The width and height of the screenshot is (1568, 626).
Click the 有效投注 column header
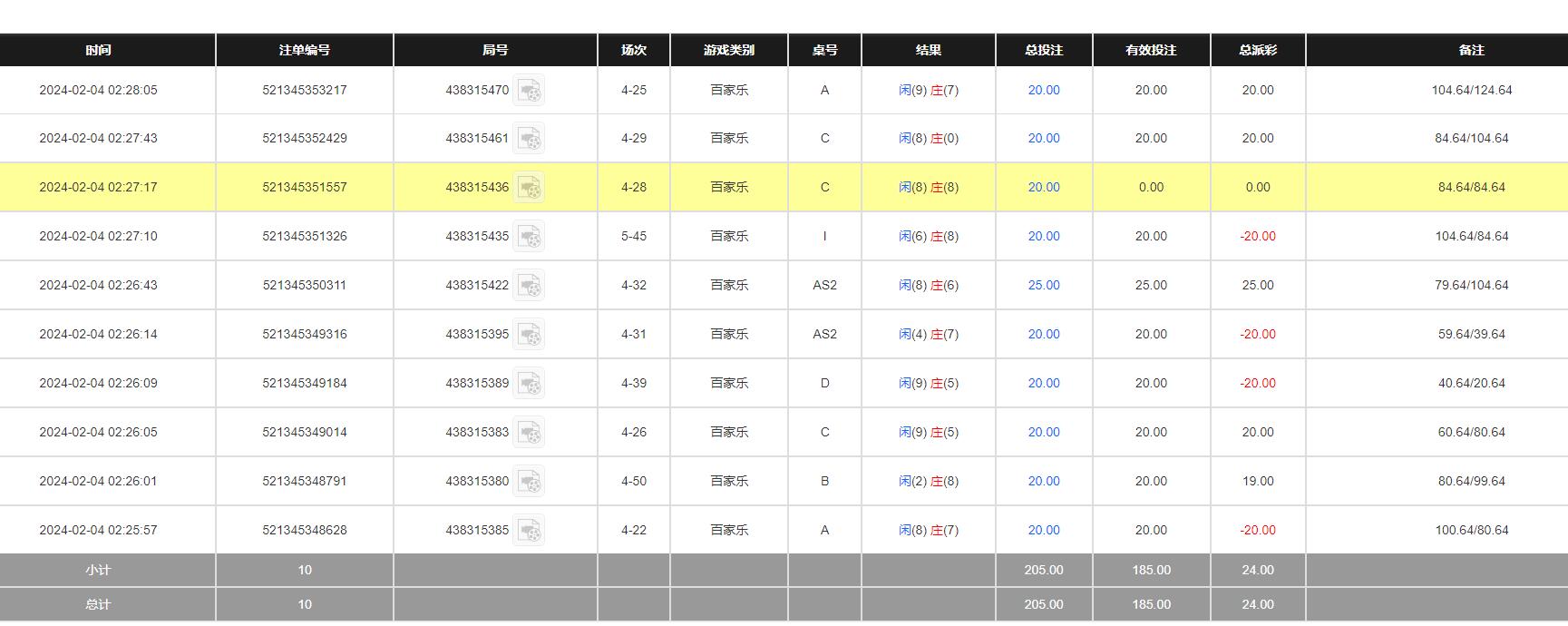1150,50
